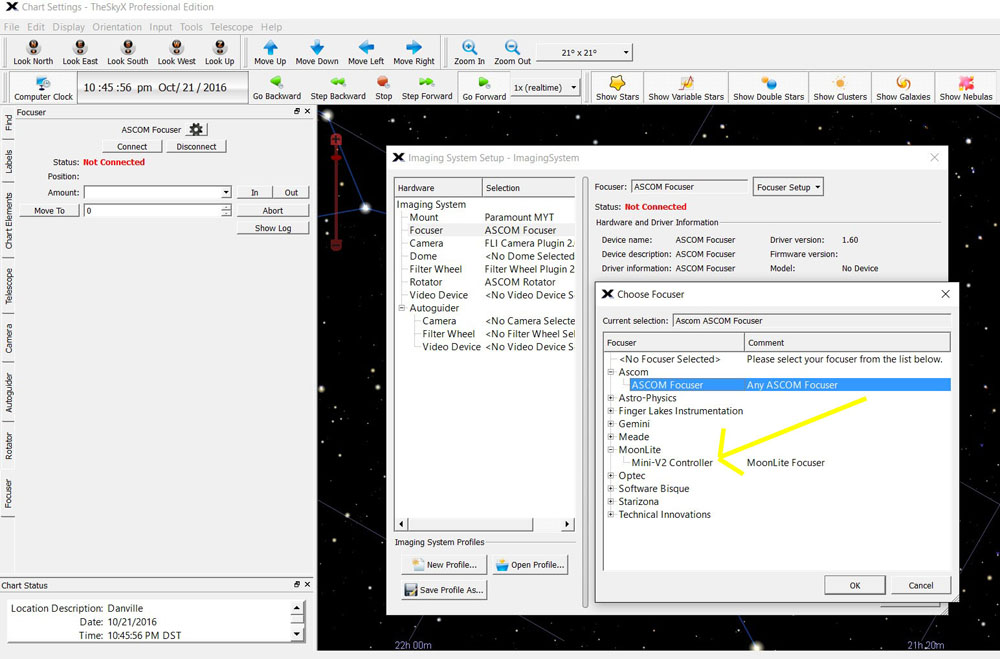Click the Look North toolbar icon

pyautogui.click(x=33, y=47)
